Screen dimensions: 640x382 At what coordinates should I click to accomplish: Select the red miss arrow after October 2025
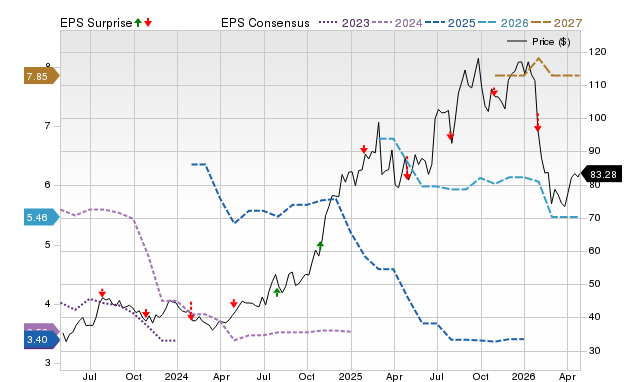tap(493, 91)
